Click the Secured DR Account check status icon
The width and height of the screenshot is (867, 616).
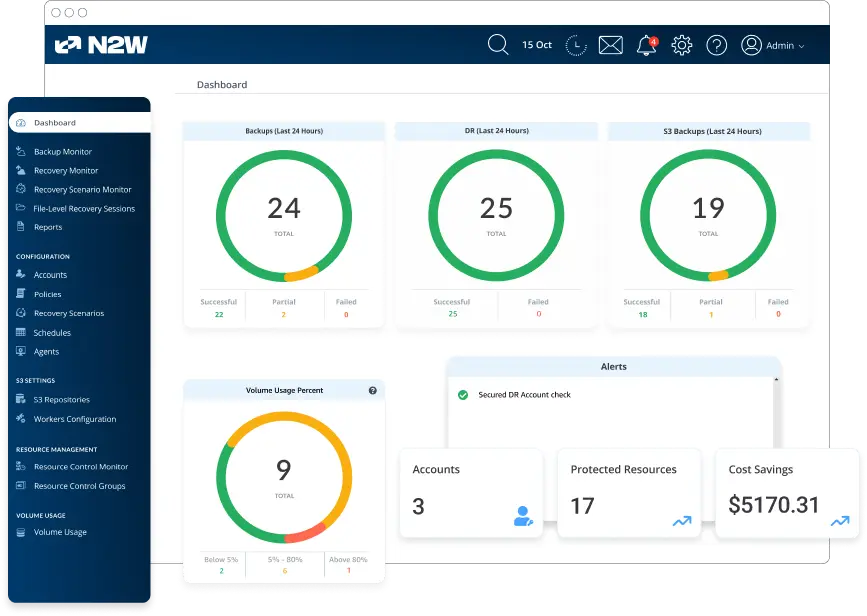pos(463,395)
